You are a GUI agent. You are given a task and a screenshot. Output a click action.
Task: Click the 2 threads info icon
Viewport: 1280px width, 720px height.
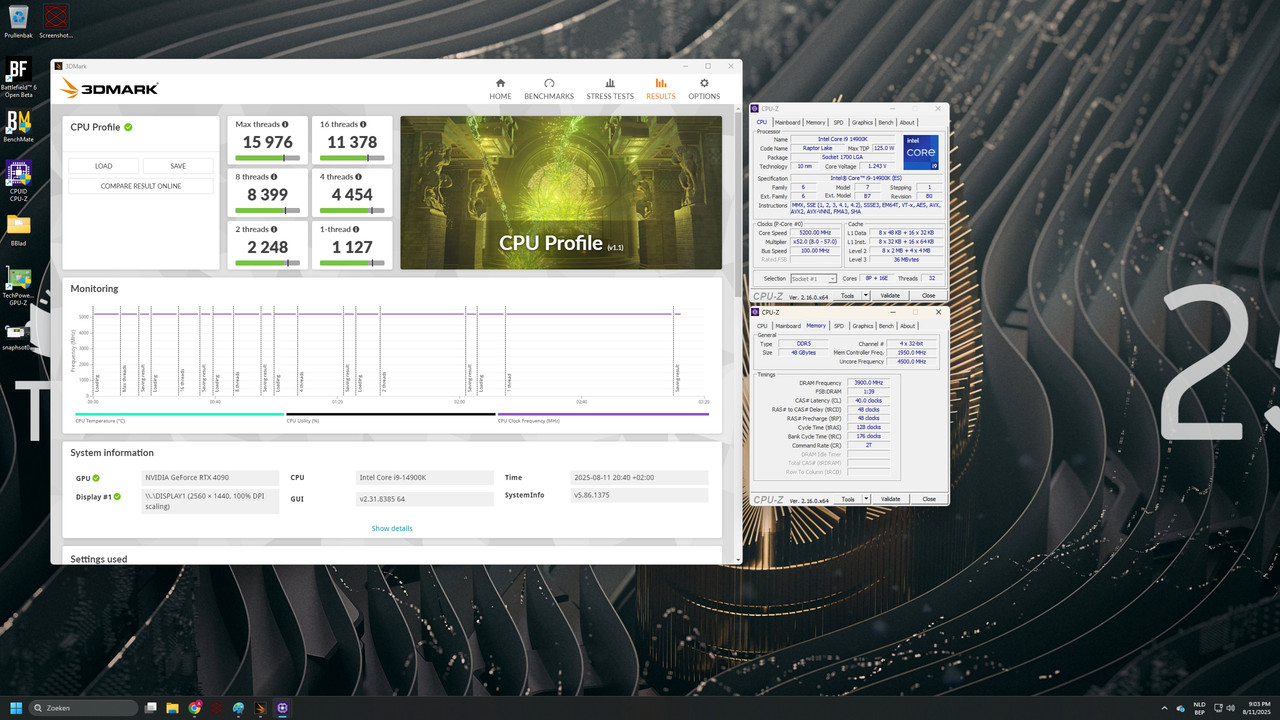[275, 229]
